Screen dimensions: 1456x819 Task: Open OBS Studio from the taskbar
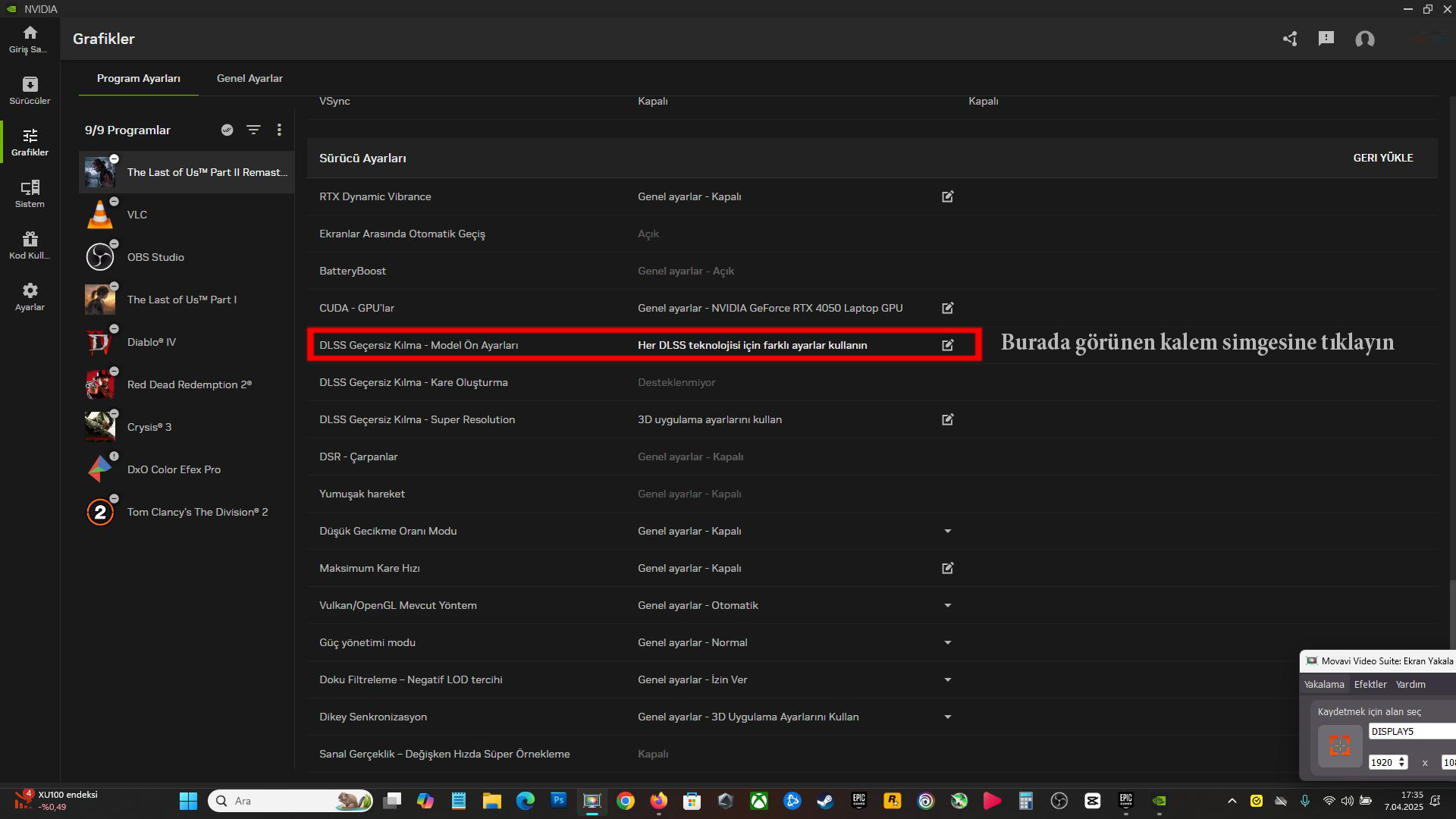(1059, 801)
